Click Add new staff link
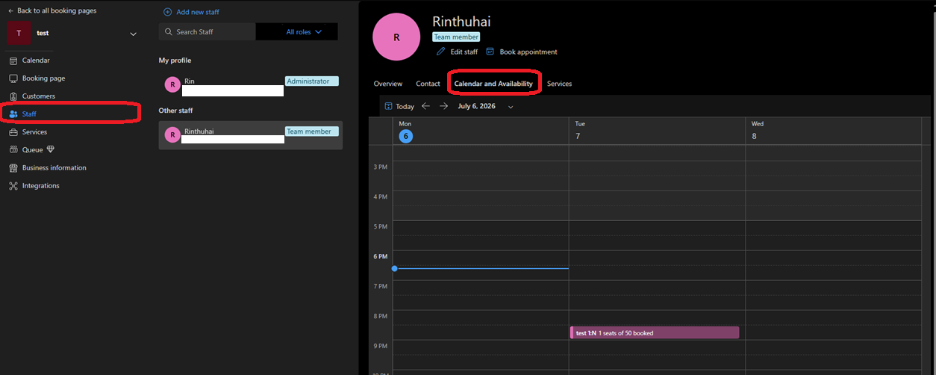The width and height of the screenshot is (936, 375). coord(191,12)
